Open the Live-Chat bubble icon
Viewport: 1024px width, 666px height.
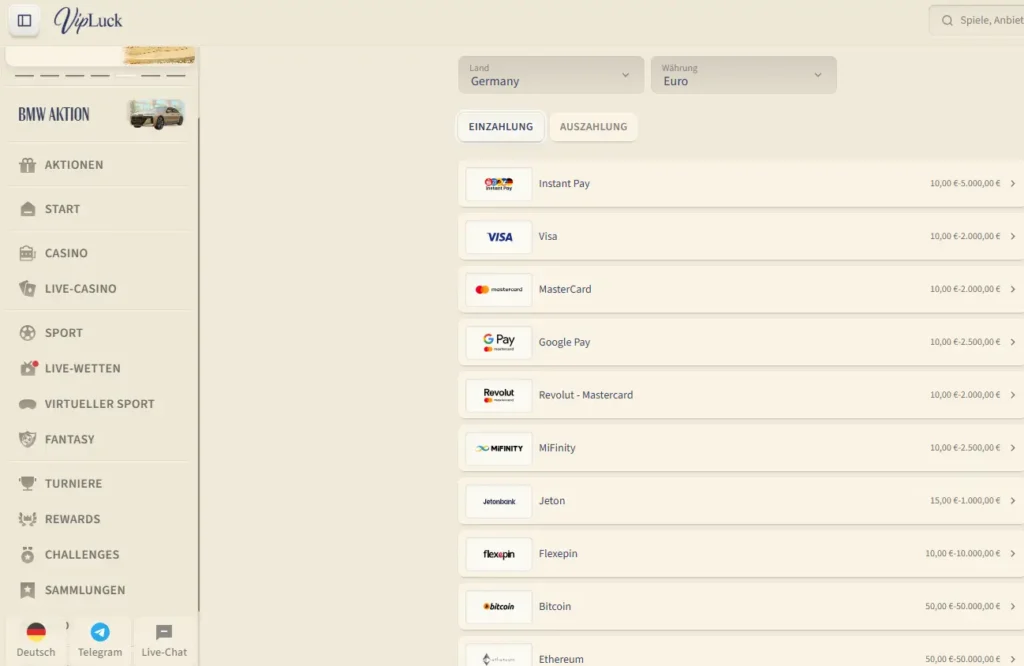click(164, 632)
